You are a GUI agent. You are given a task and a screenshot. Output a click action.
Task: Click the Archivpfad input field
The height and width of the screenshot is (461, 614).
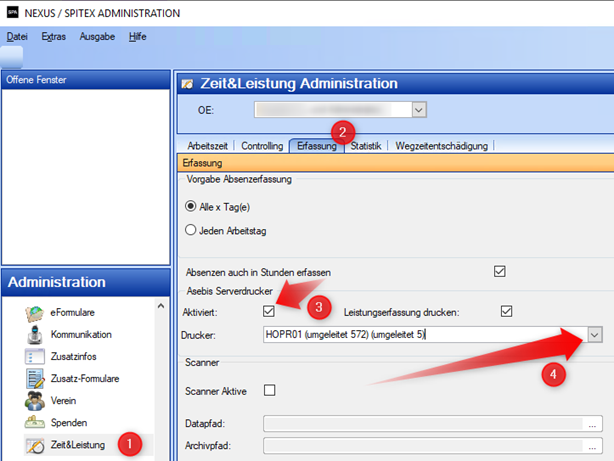(x=423, y=446)
